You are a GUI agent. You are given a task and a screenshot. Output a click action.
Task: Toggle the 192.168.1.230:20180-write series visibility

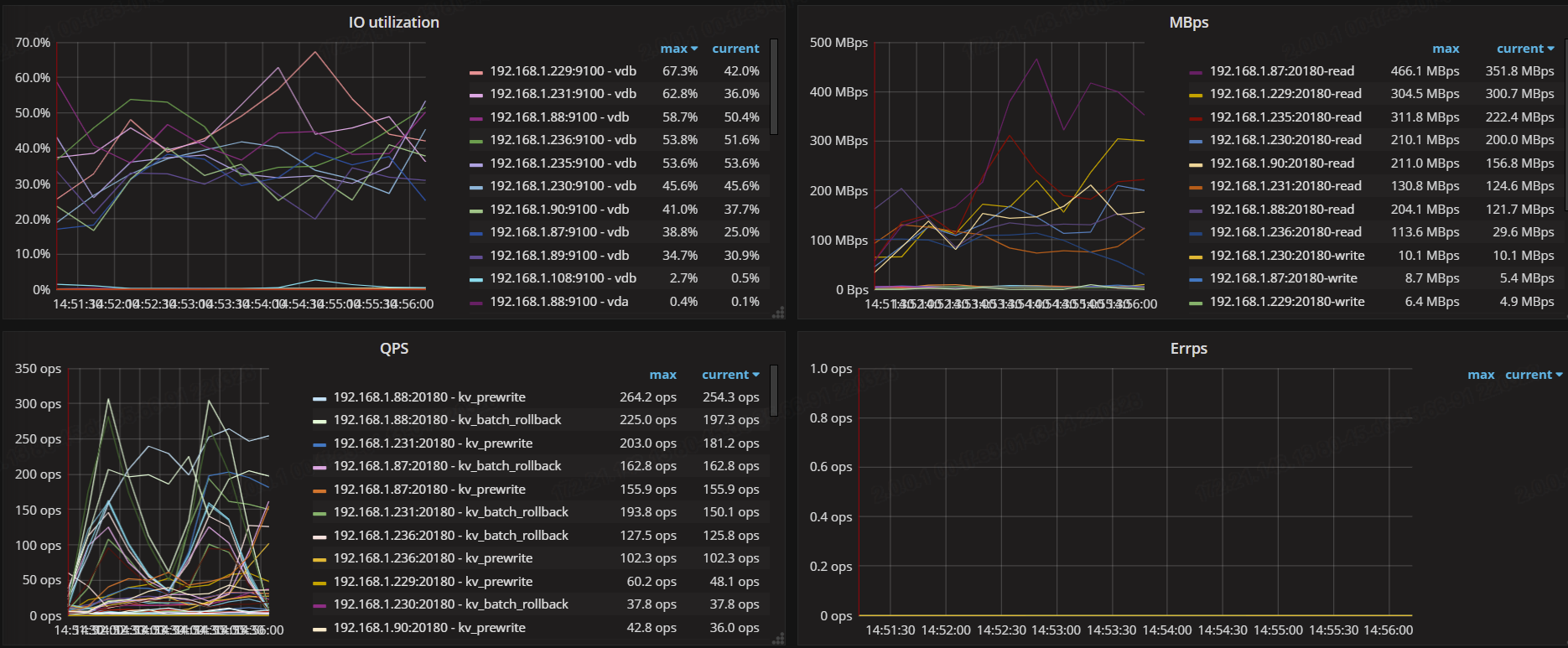(x=1286, y=256)
